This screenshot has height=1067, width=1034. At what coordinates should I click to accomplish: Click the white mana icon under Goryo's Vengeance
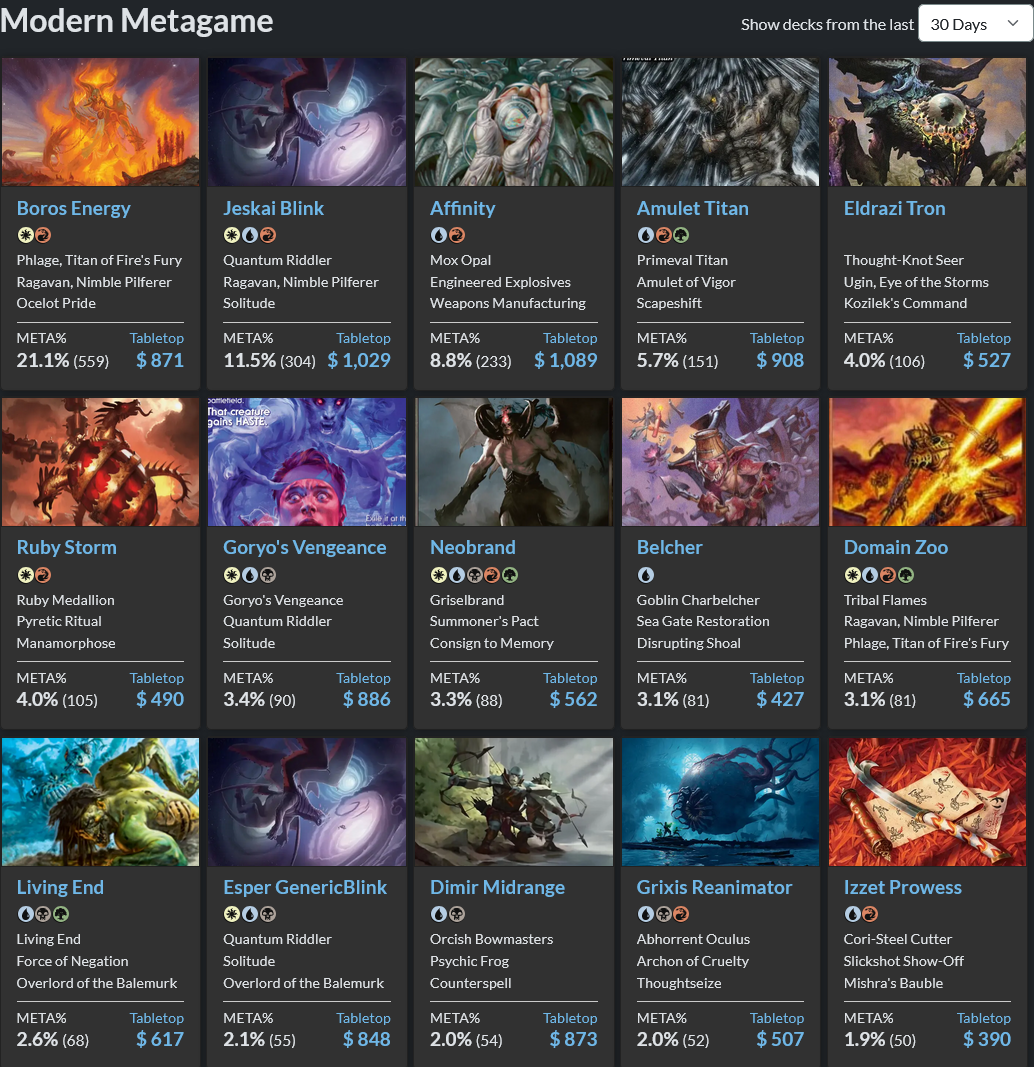[x=232, y=575]
